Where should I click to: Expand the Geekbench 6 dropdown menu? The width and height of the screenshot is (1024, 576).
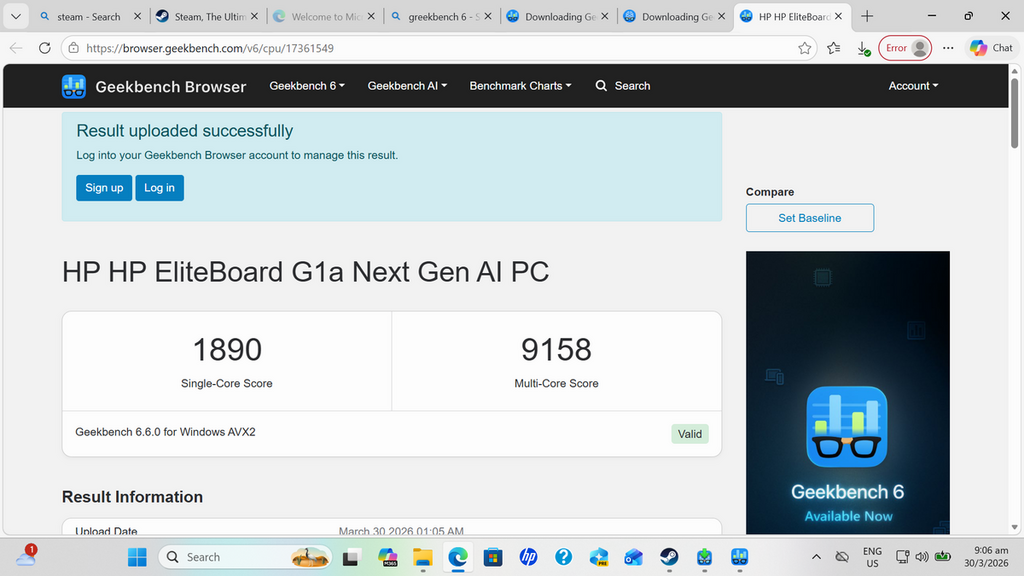click(x=307, y=86)
